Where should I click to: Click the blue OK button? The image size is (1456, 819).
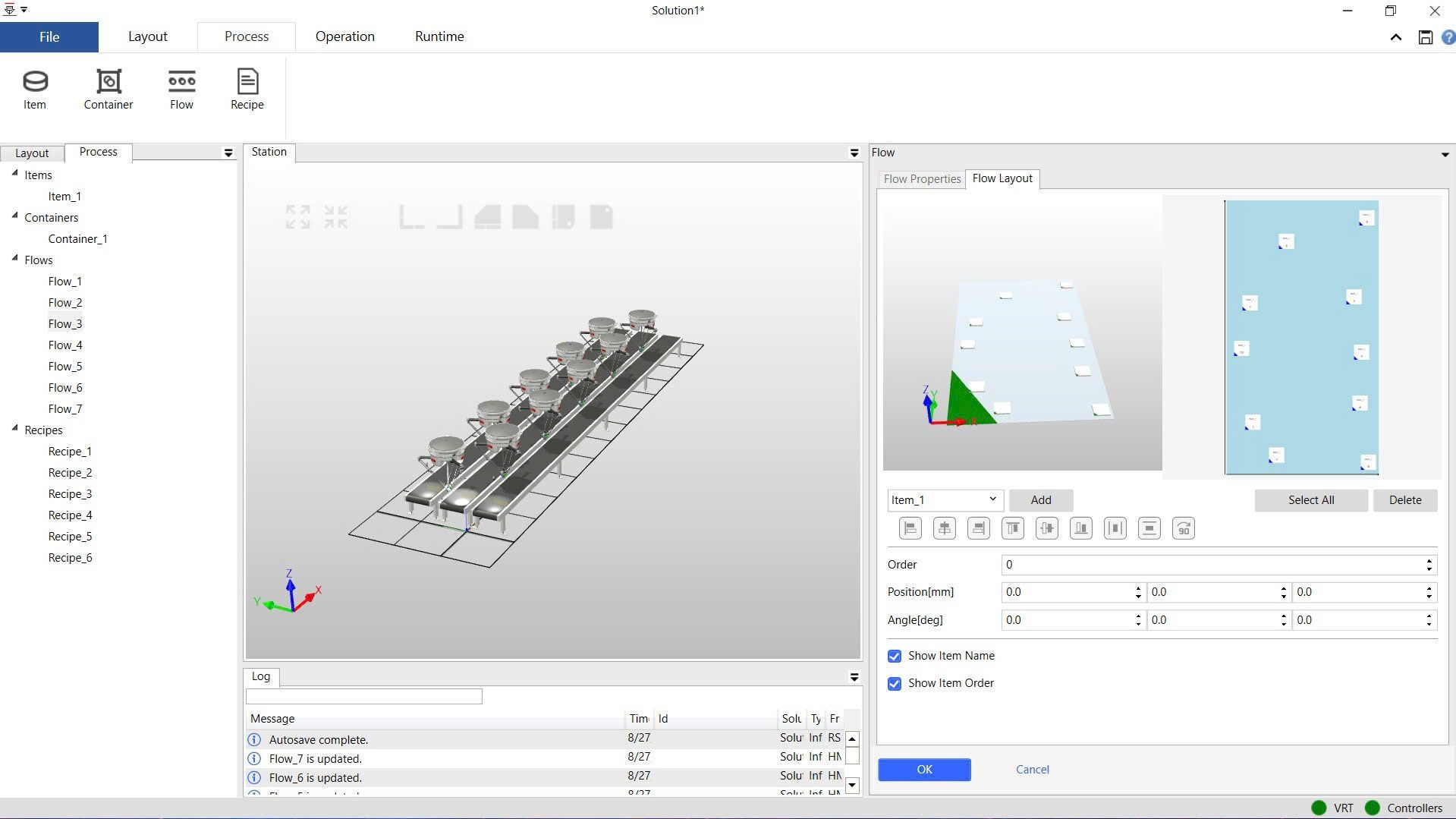[924, 769]
